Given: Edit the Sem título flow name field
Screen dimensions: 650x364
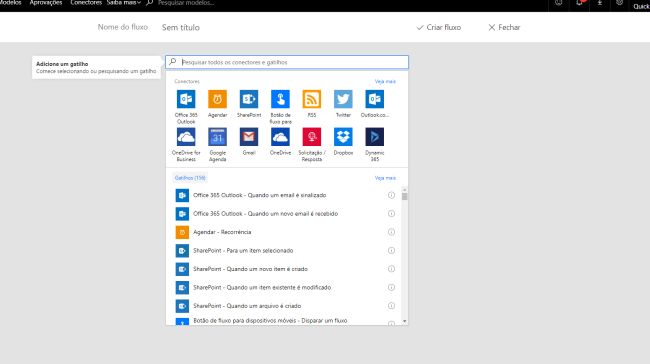Looking at the screenshot, I should click(x=181, y=27).
